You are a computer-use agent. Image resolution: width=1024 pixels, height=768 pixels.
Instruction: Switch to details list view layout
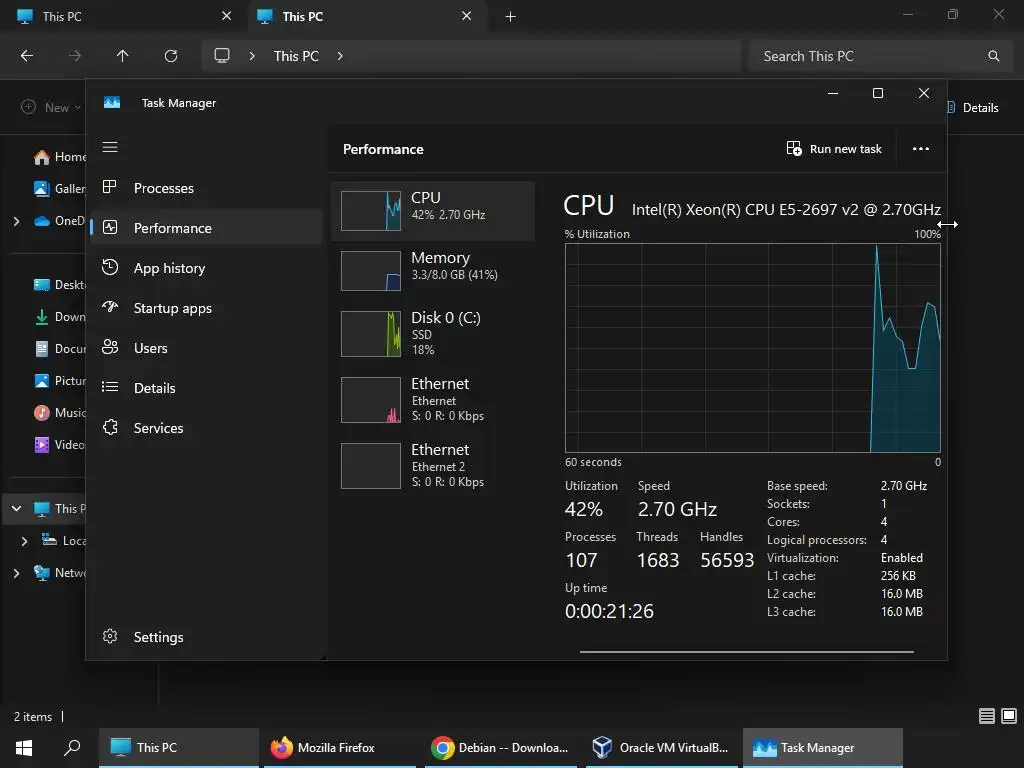987,716
